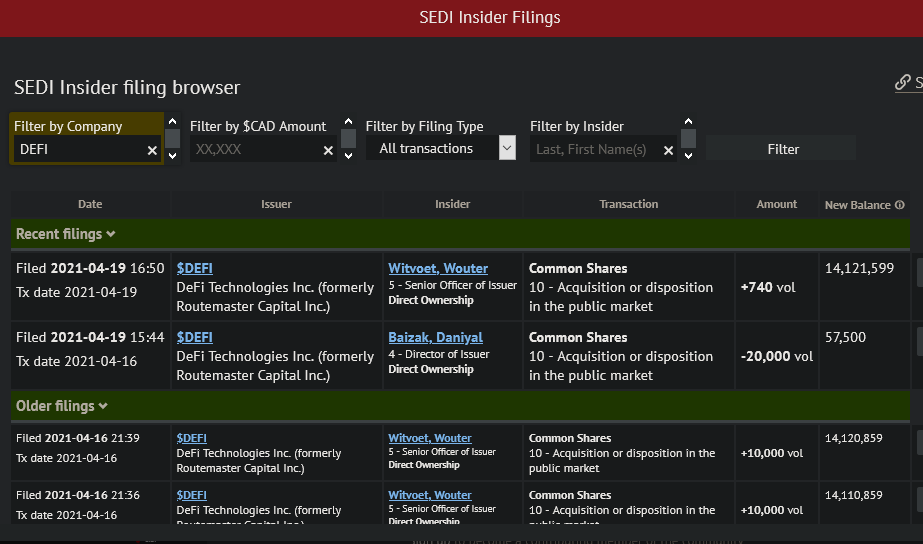Open Witvoet, Wouter link in first filing

pyautogui.click(x=438, y=268)
